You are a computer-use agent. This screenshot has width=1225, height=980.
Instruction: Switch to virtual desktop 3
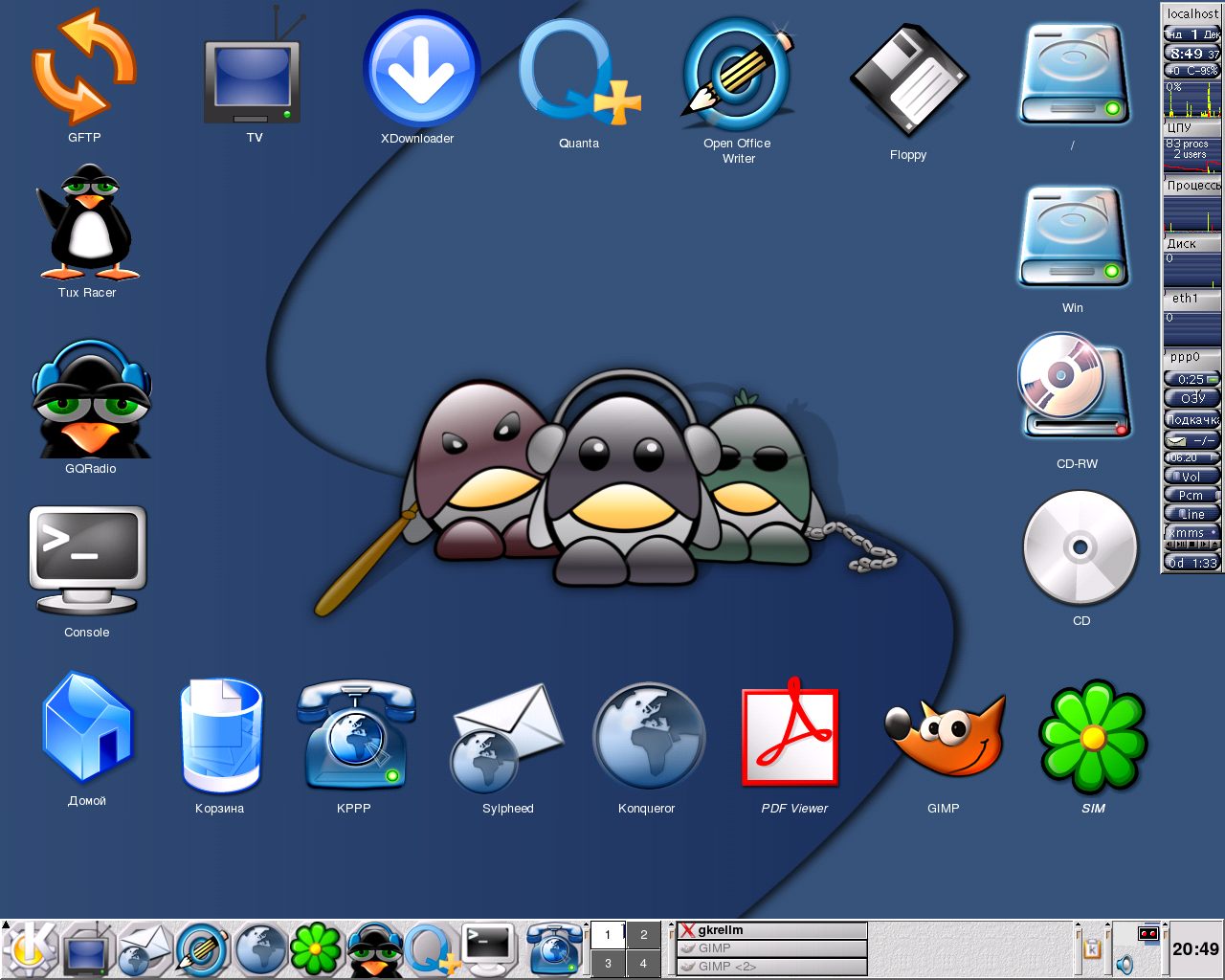click(608, 963)
